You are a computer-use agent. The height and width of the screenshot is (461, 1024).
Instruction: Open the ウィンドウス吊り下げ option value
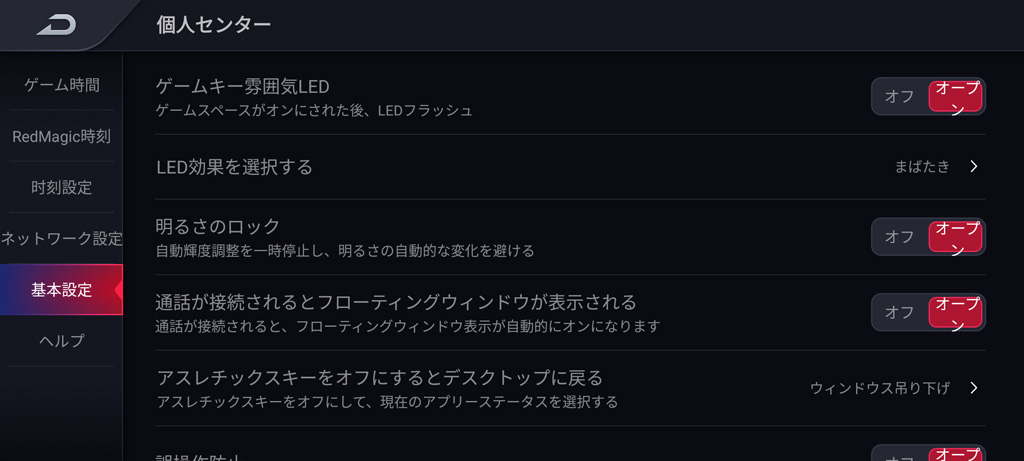click(x=879, y=388)
